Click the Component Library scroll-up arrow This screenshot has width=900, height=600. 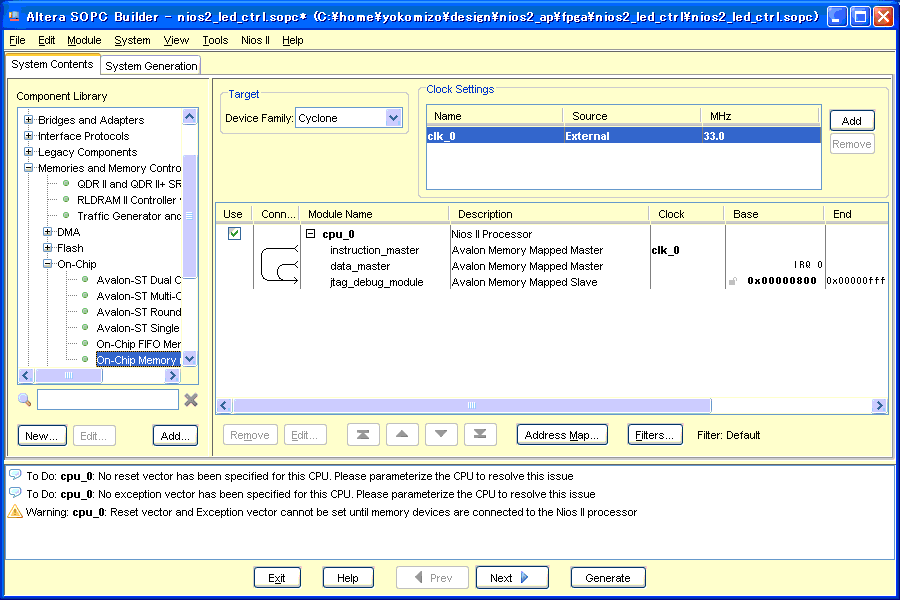click(x=190, y=117)
